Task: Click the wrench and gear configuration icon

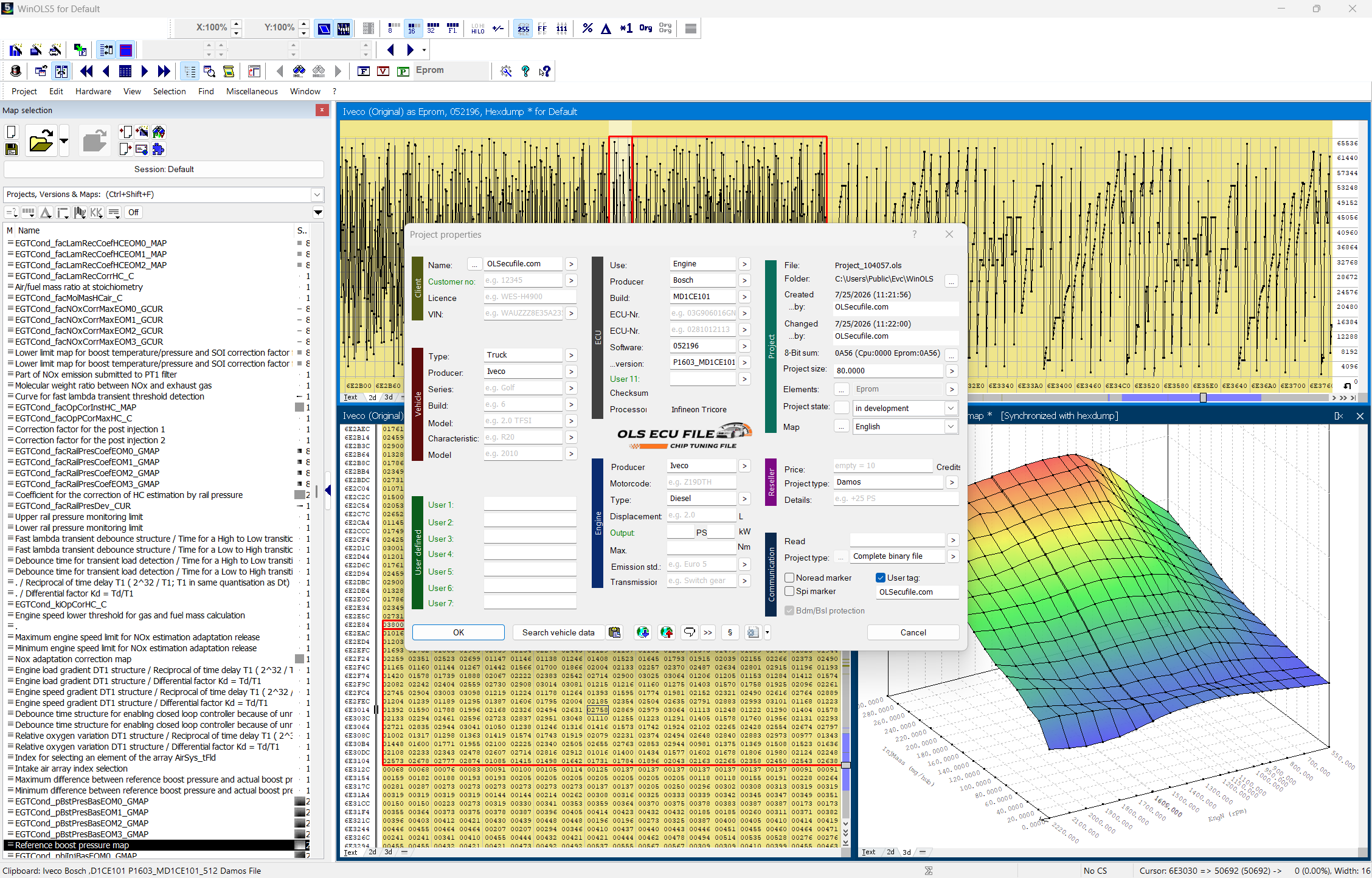Action: pyautogui.click(x=506, y=71)
